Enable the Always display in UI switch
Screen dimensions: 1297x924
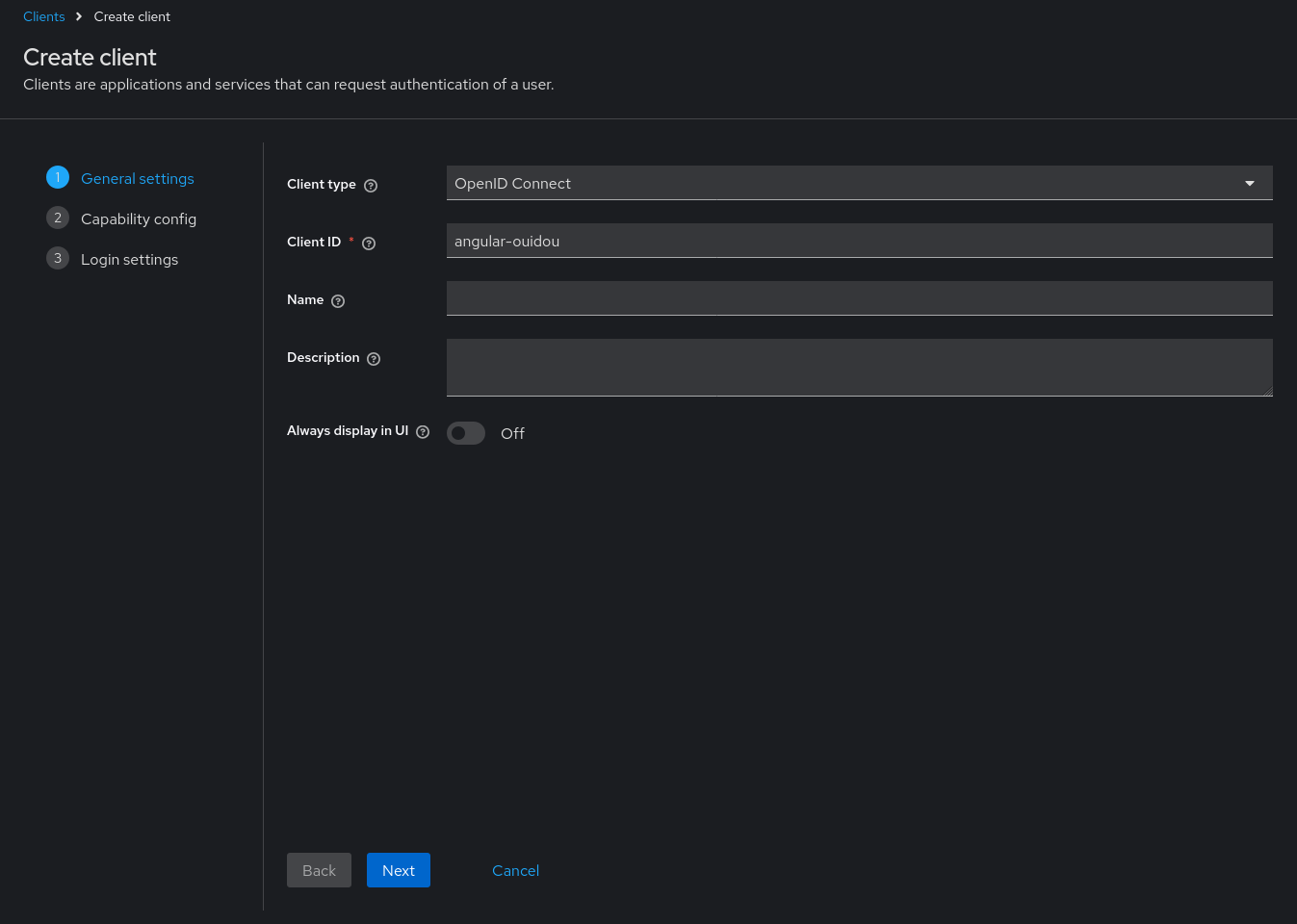[466, 433]
